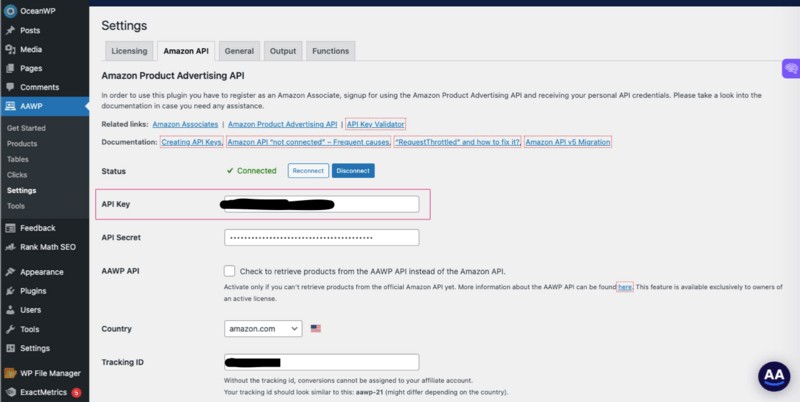
Task: Click the Tools wrench icon
Action: tap(10, 329)
